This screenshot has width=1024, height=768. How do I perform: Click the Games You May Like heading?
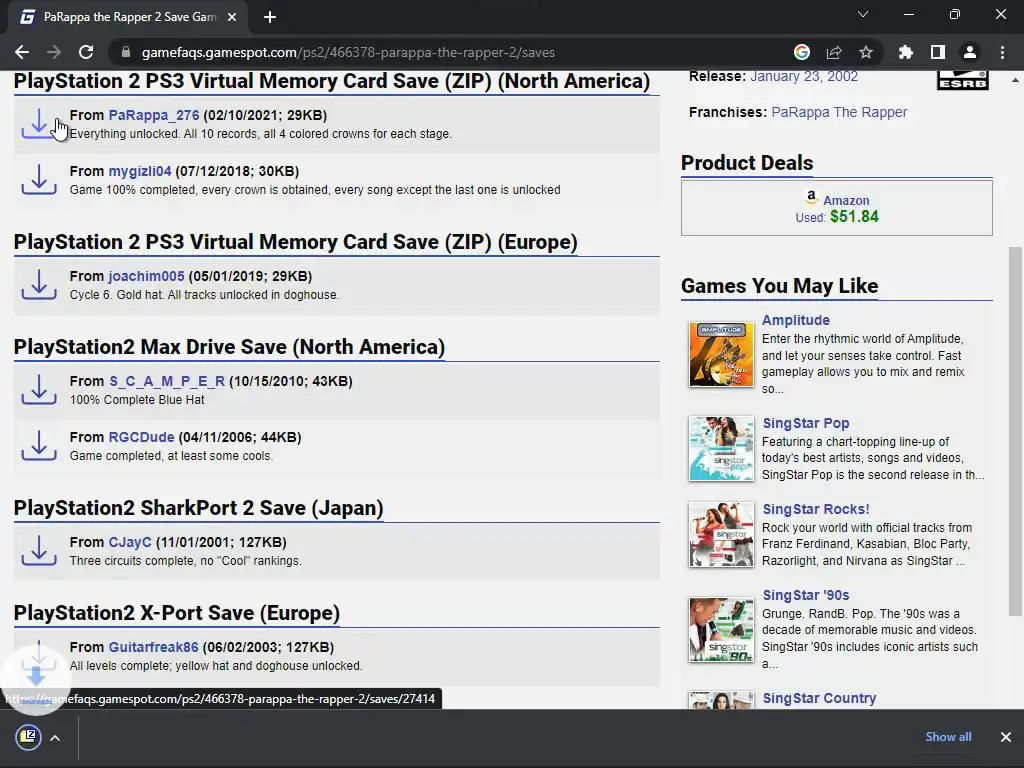tap(780, 286)
